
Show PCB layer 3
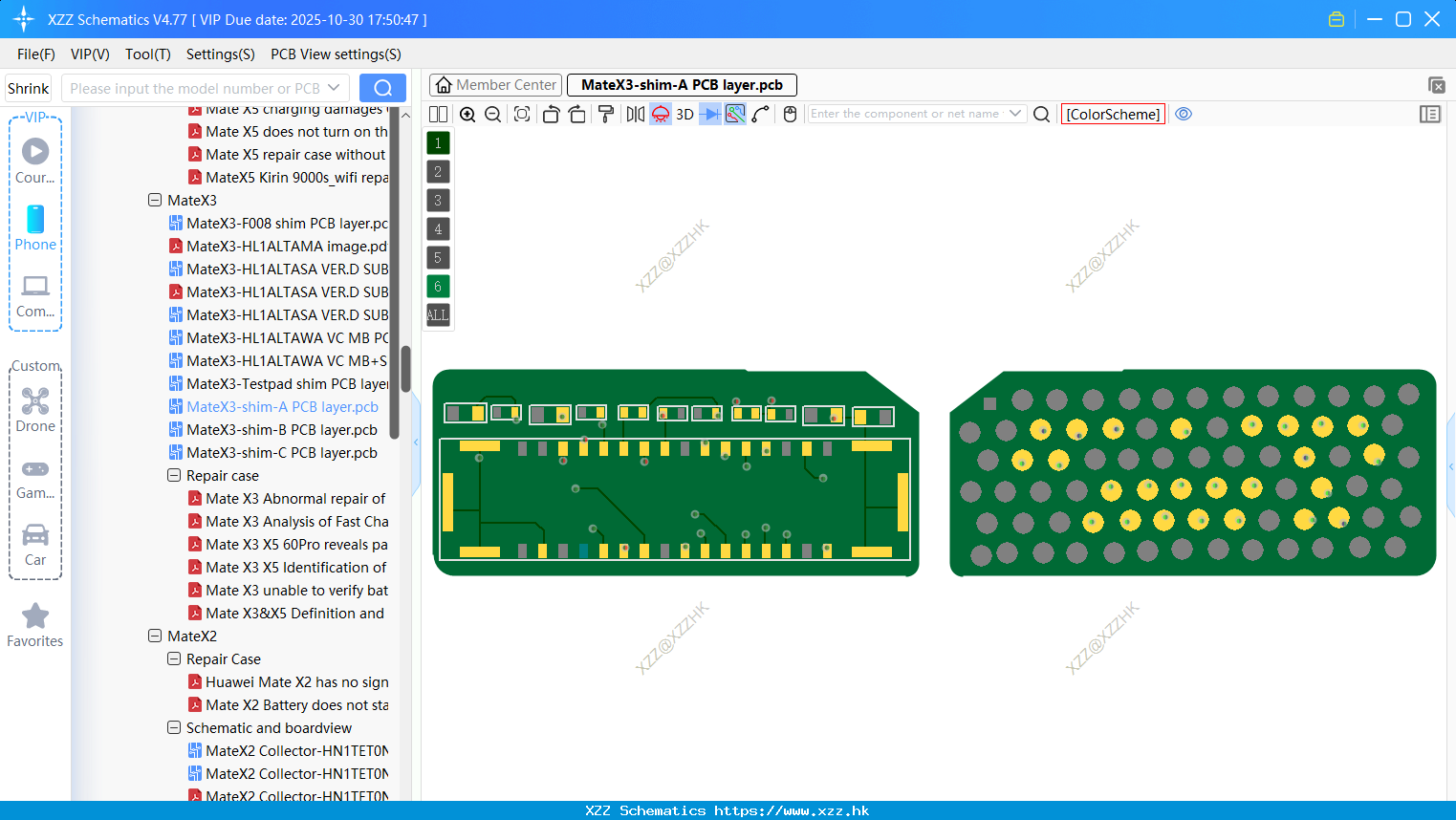[x=438, y=201]
